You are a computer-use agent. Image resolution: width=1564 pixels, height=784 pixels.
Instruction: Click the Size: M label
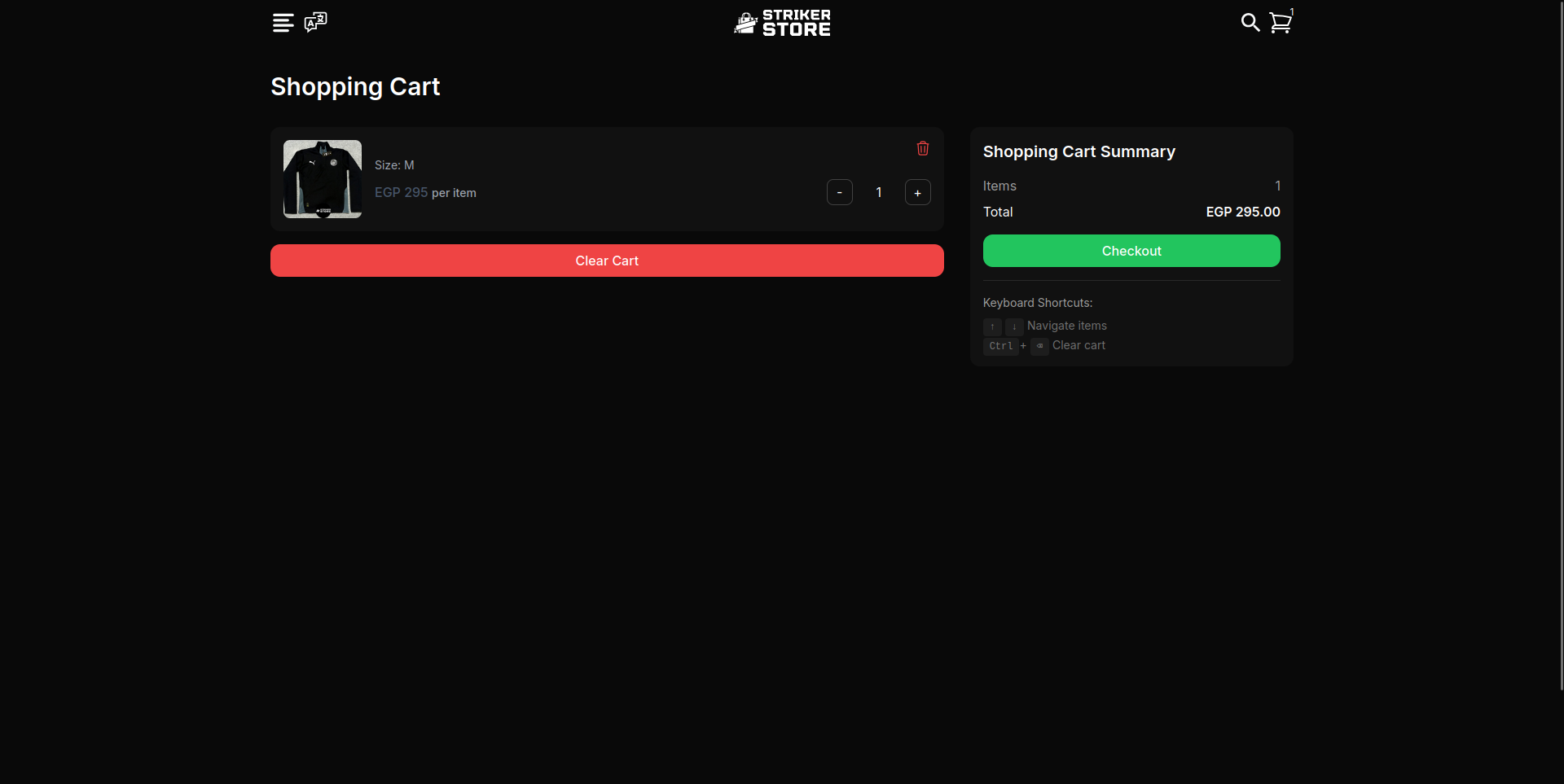pos(394,165)
